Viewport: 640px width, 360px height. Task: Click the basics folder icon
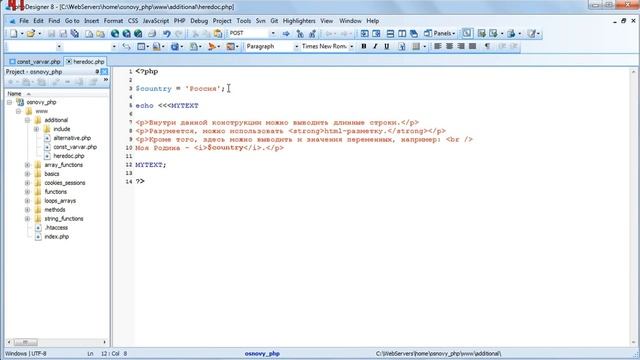(38, 174)
